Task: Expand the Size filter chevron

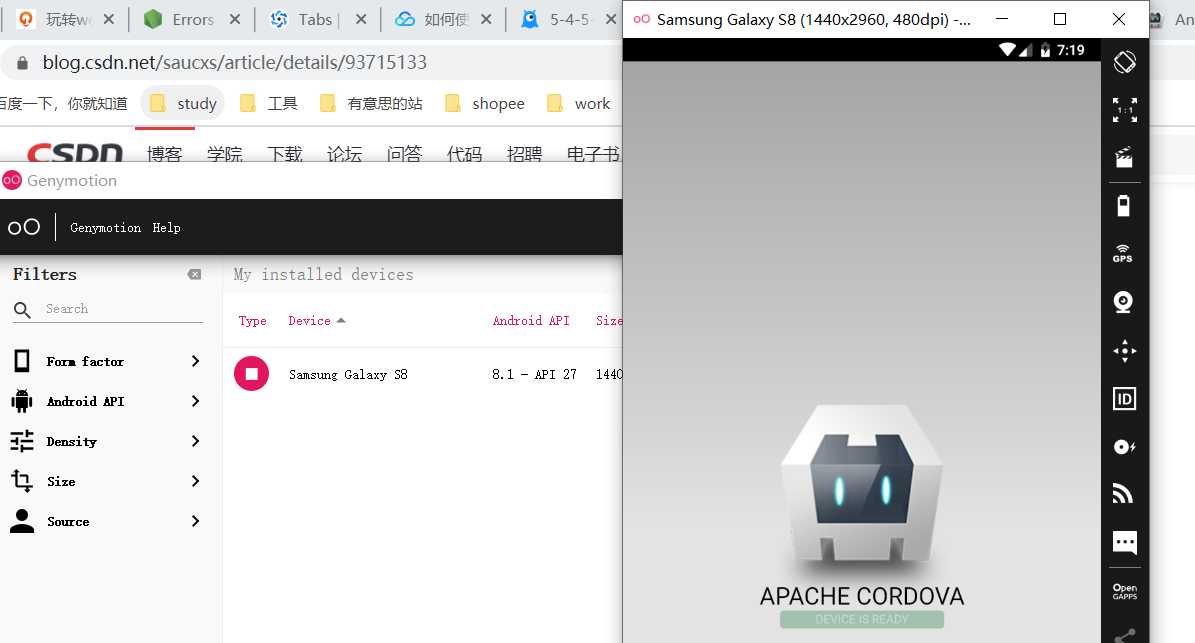Action: [x=195, y=481]
